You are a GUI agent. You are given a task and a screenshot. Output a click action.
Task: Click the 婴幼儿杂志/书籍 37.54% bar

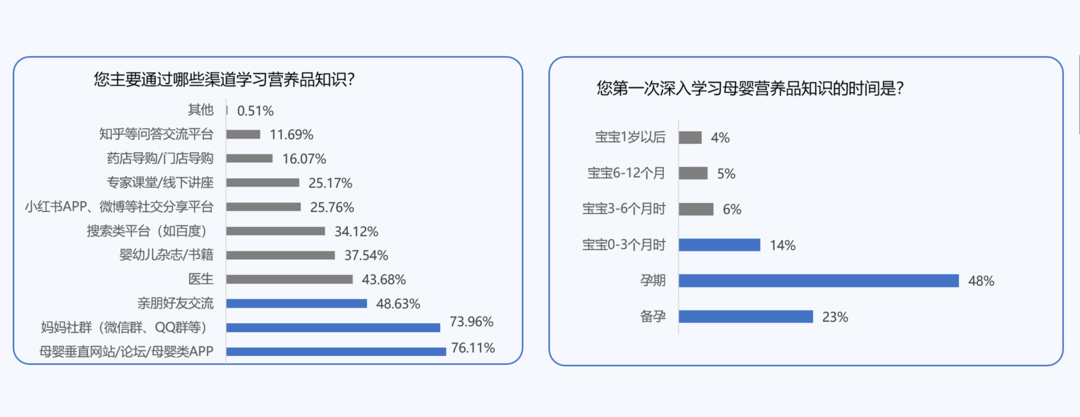tap(280, 255)
